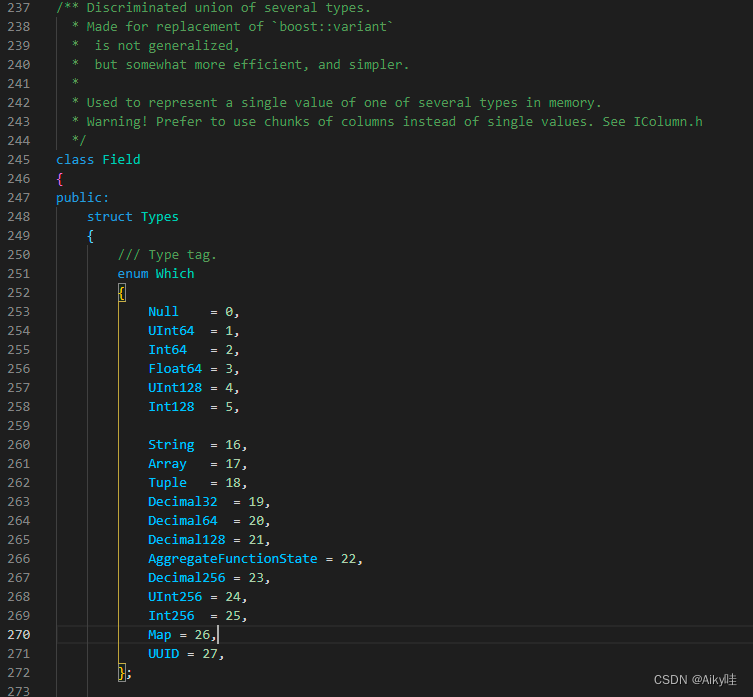This screenshot has height=697, width=753.
Task: Click the UInt64 enum member
Action: (x=171, y=331)
